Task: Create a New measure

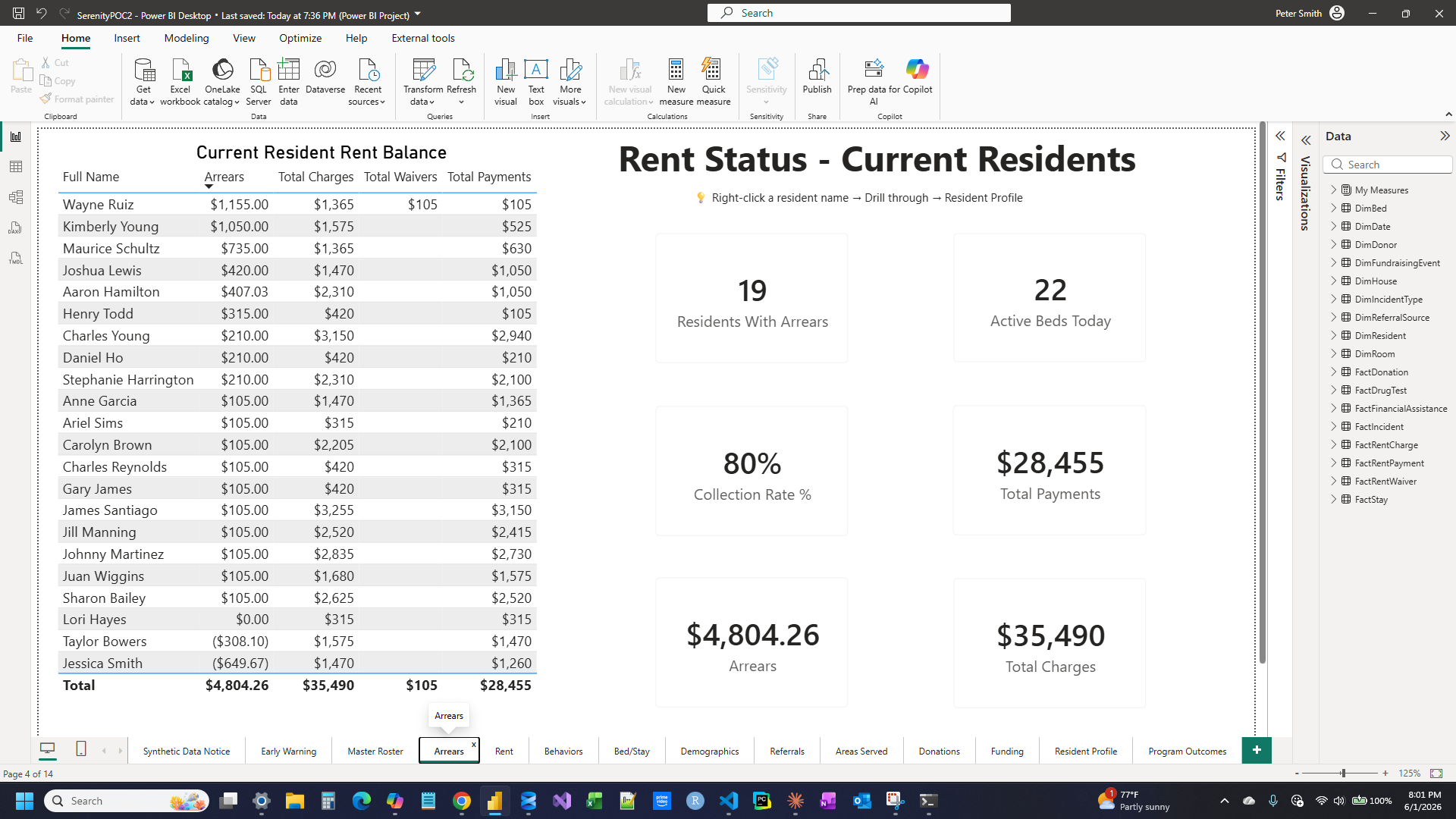Action: tap(676, 82)
